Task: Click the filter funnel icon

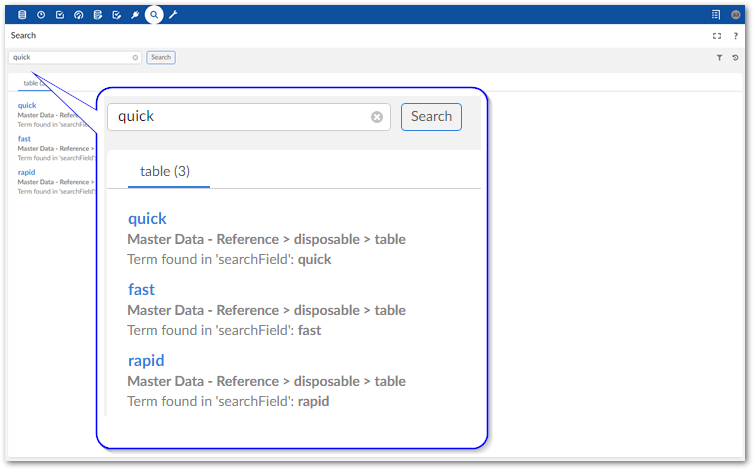Action: point(719,58)
